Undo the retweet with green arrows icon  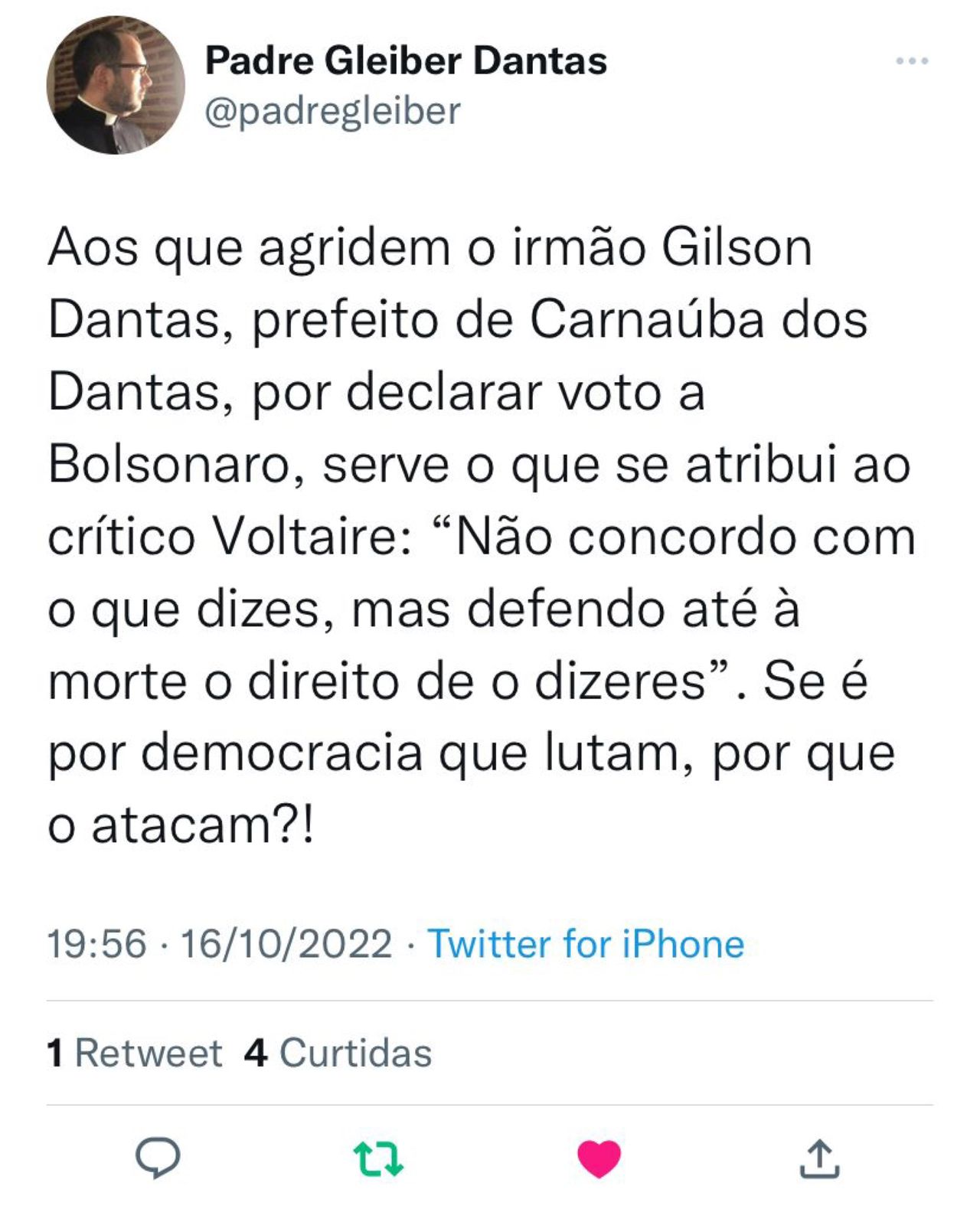pyautogui.click(x=378, y=1158)
